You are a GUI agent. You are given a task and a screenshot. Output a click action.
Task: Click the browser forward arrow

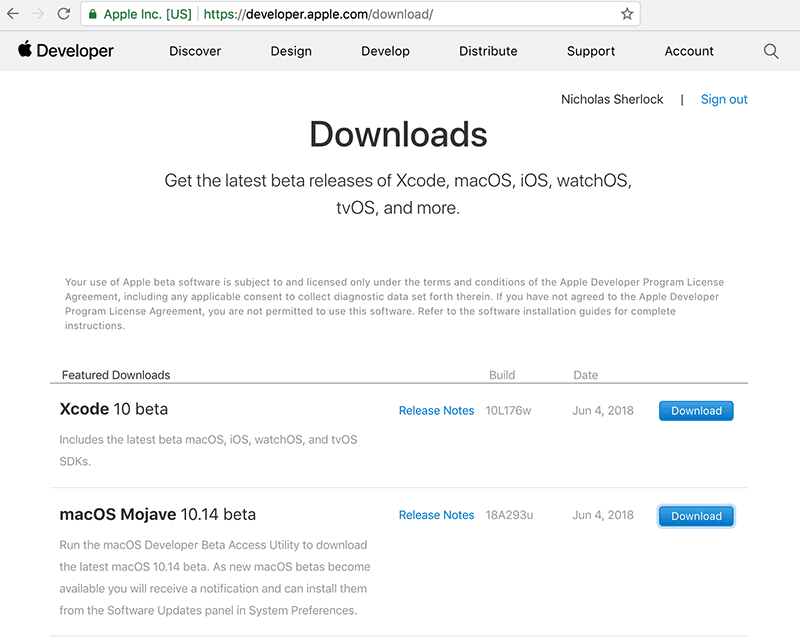[38, 14]
